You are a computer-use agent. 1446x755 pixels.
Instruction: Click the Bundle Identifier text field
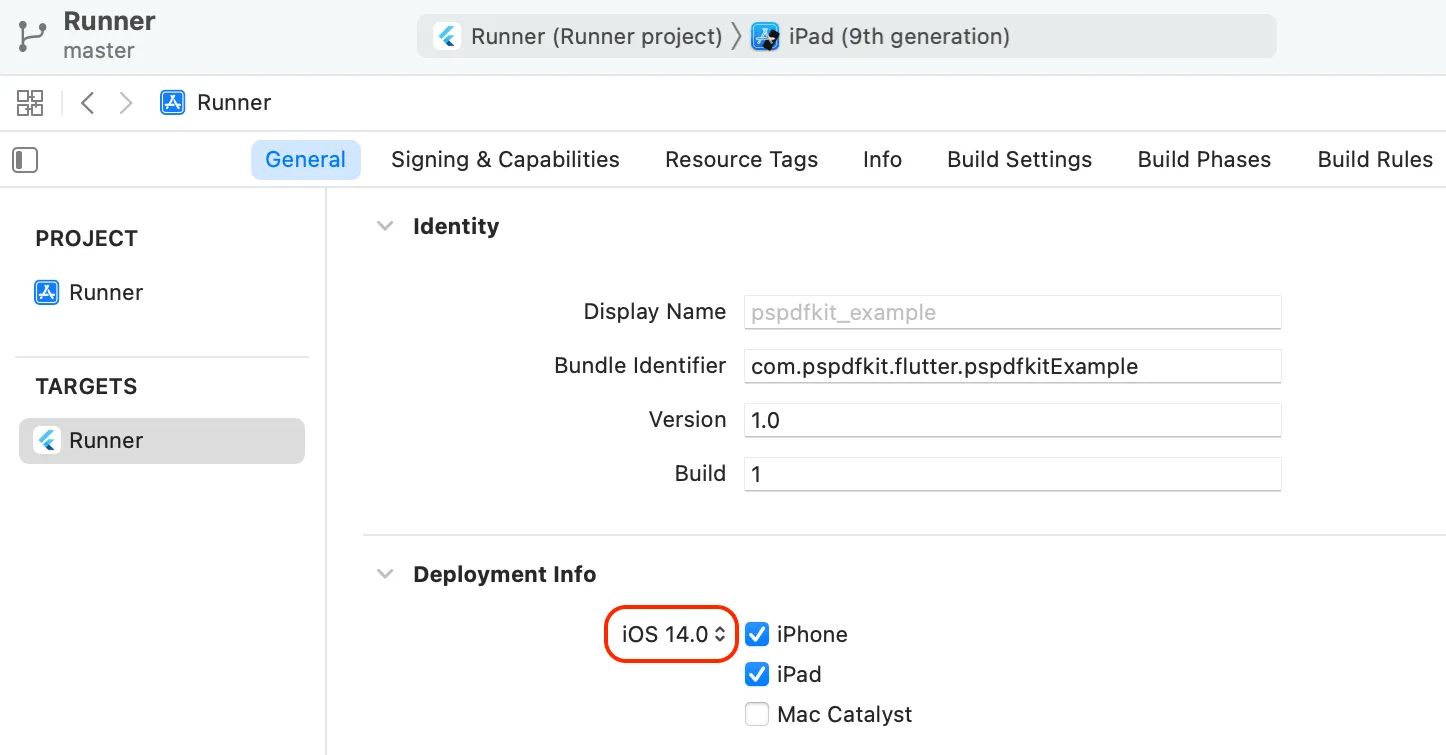1012,366
